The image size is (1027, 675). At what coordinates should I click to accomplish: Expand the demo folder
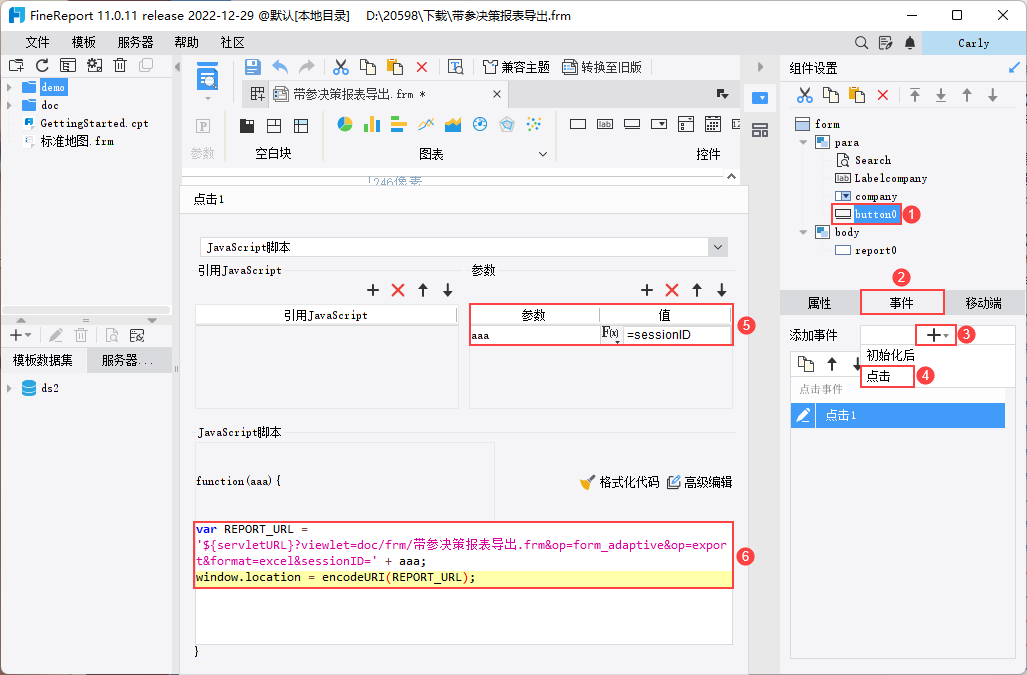(9, 87)
